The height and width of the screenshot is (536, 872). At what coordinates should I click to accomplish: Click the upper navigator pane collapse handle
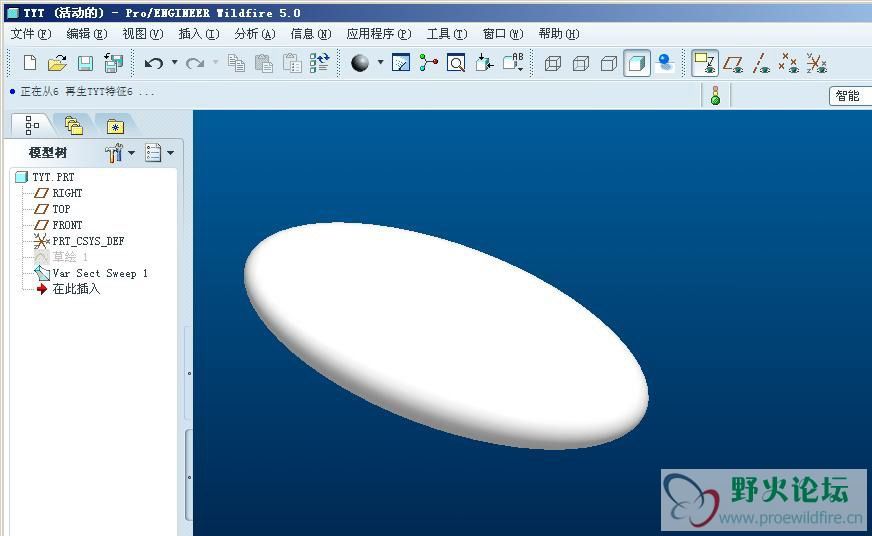click(x=189, y=373)
